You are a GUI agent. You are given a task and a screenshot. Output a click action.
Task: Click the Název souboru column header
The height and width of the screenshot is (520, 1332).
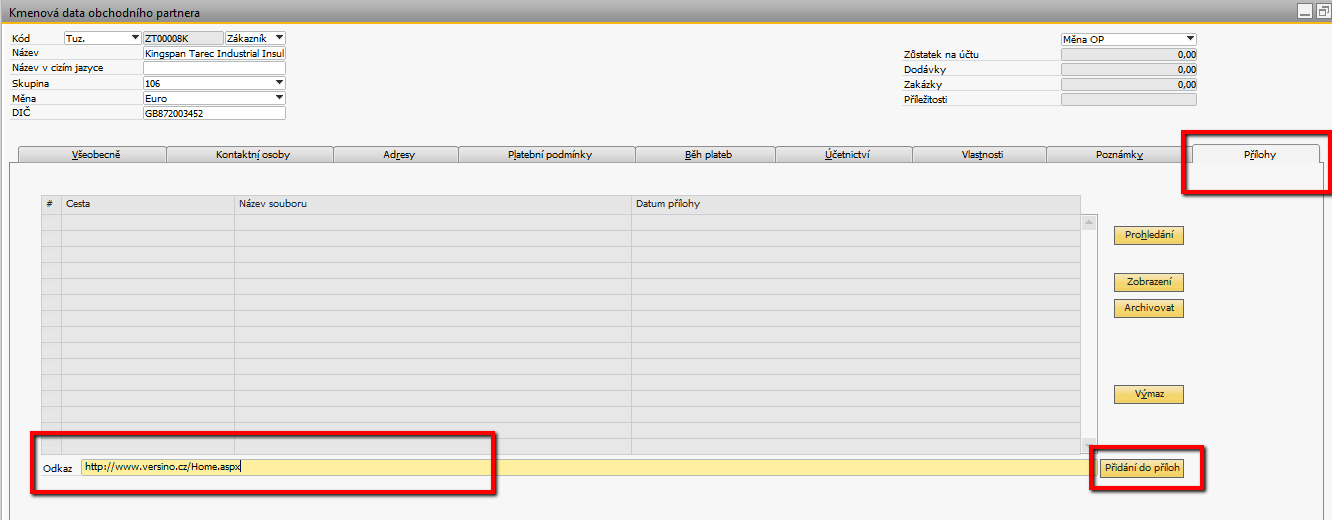pyautogui.click(x=432, y=204)
